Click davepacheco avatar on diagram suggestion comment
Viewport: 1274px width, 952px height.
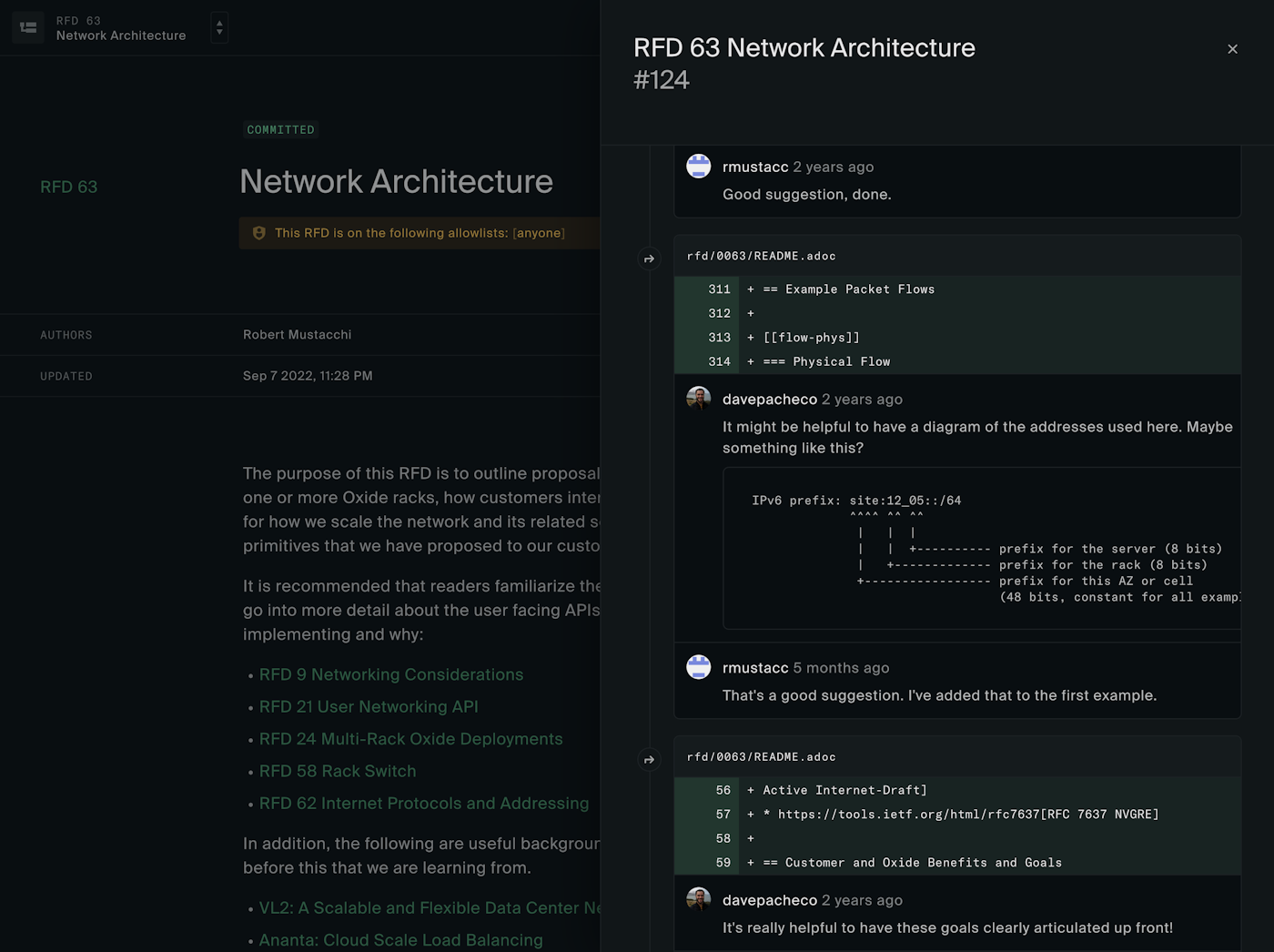(x=698, y=399)
